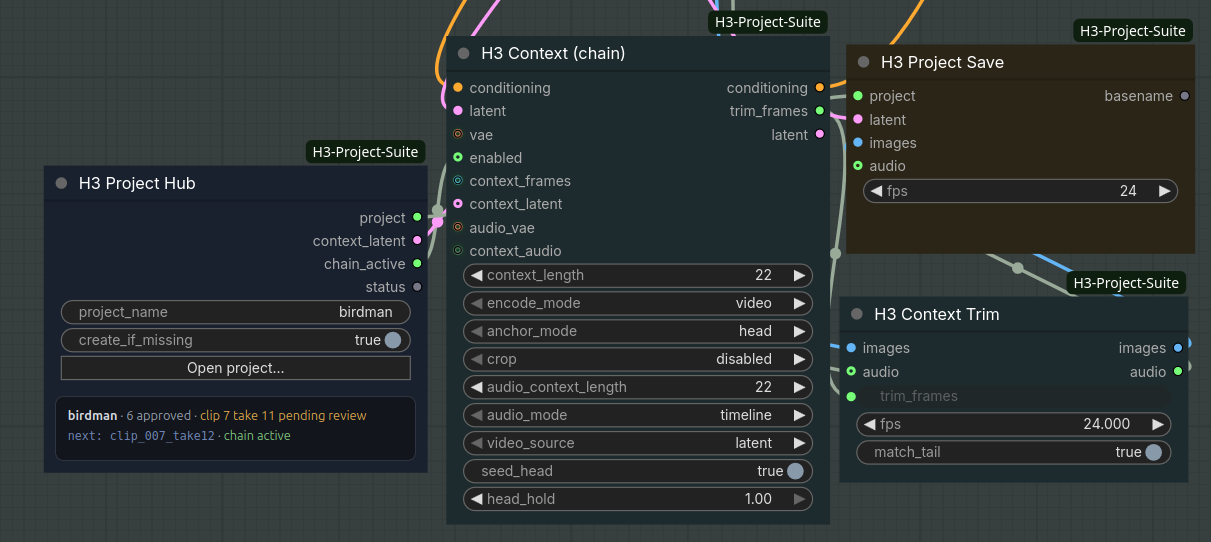Click the project_name field showing birdman
This screenshot has width=1211, height=542.
236,312
